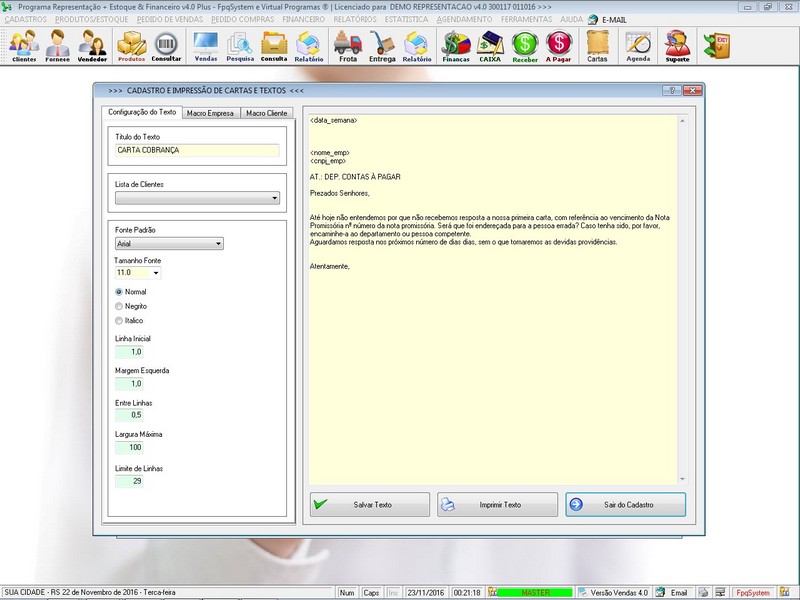Click the A Pagar icon

click(x=559, y=45)
